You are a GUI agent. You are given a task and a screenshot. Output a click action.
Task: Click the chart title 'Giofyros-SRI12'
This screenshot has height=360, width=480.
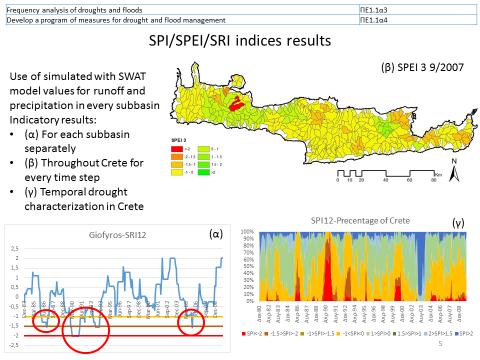[117, 235]
